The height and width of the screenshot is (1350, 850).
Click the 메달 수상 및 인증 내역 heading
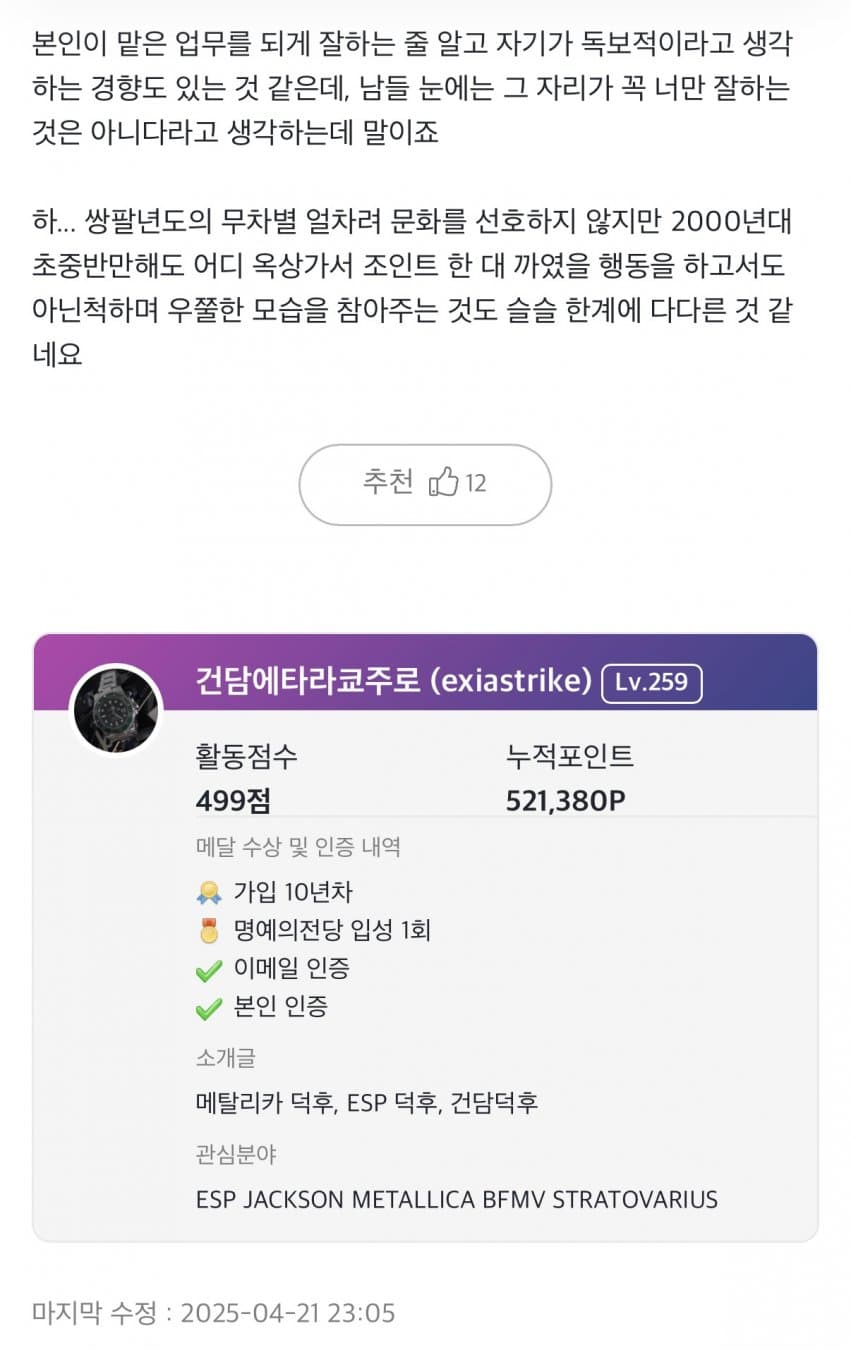[x=298, y=848]
